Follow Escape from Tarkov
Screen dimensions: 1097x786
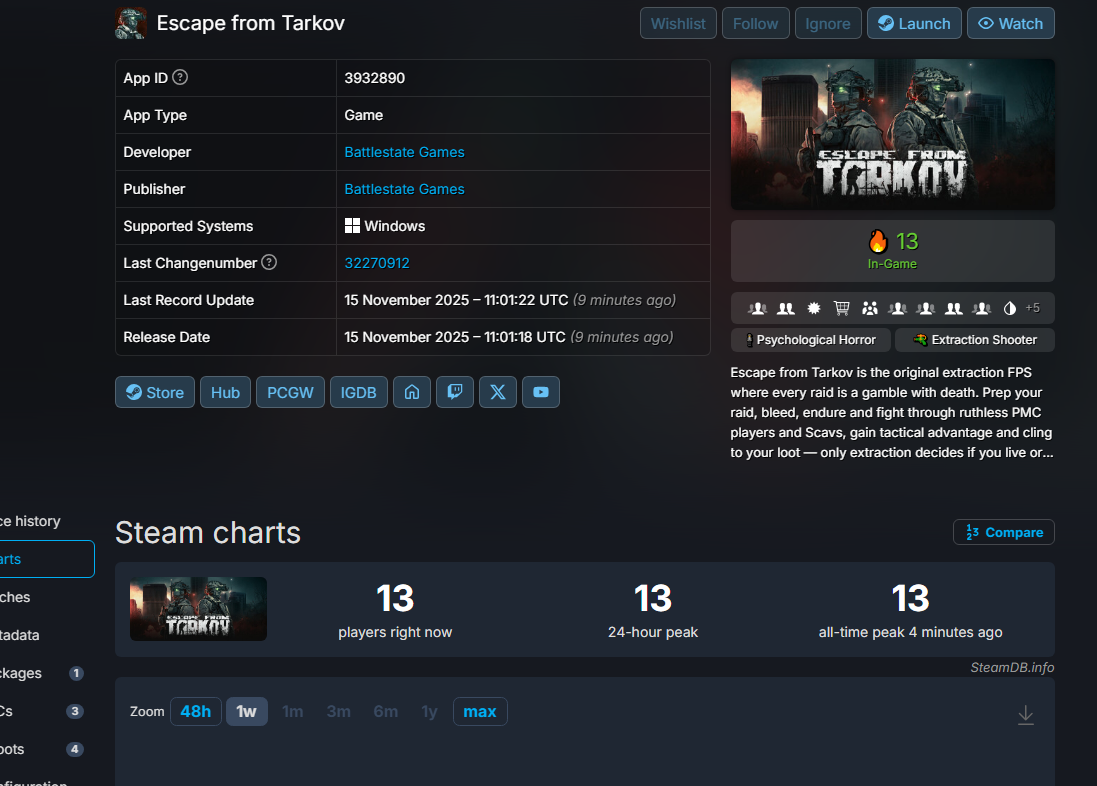pyautogui.click(x=756, y=23)
